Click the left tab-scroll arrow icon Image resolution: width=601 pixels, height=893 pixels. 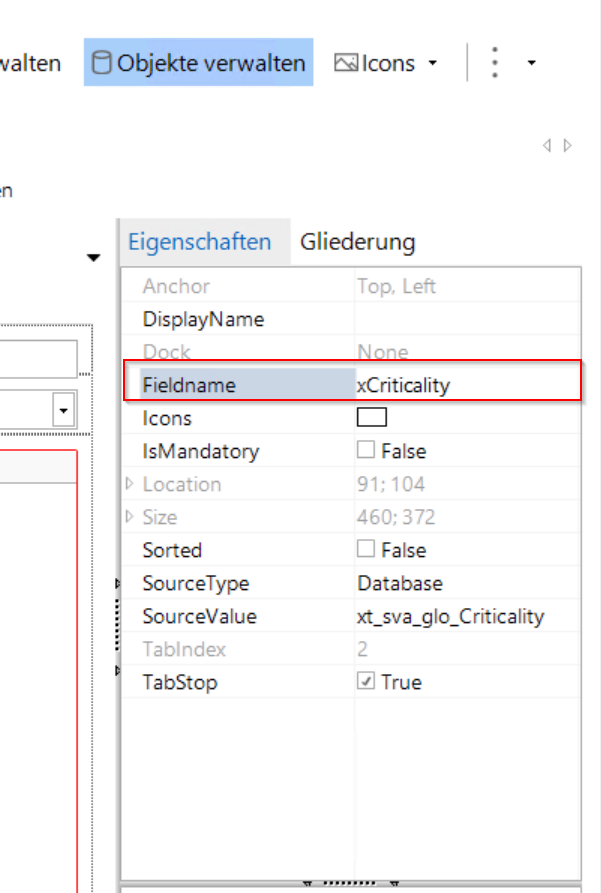[x=547, y=146]
